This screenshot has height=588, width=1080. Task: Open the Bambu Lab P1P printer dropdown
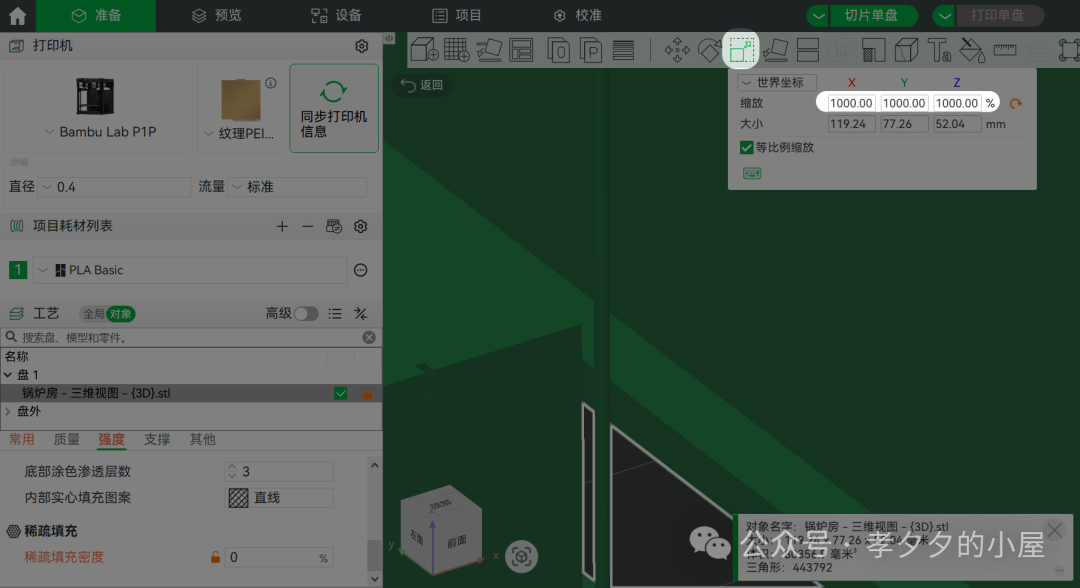[x=100, y=132]
